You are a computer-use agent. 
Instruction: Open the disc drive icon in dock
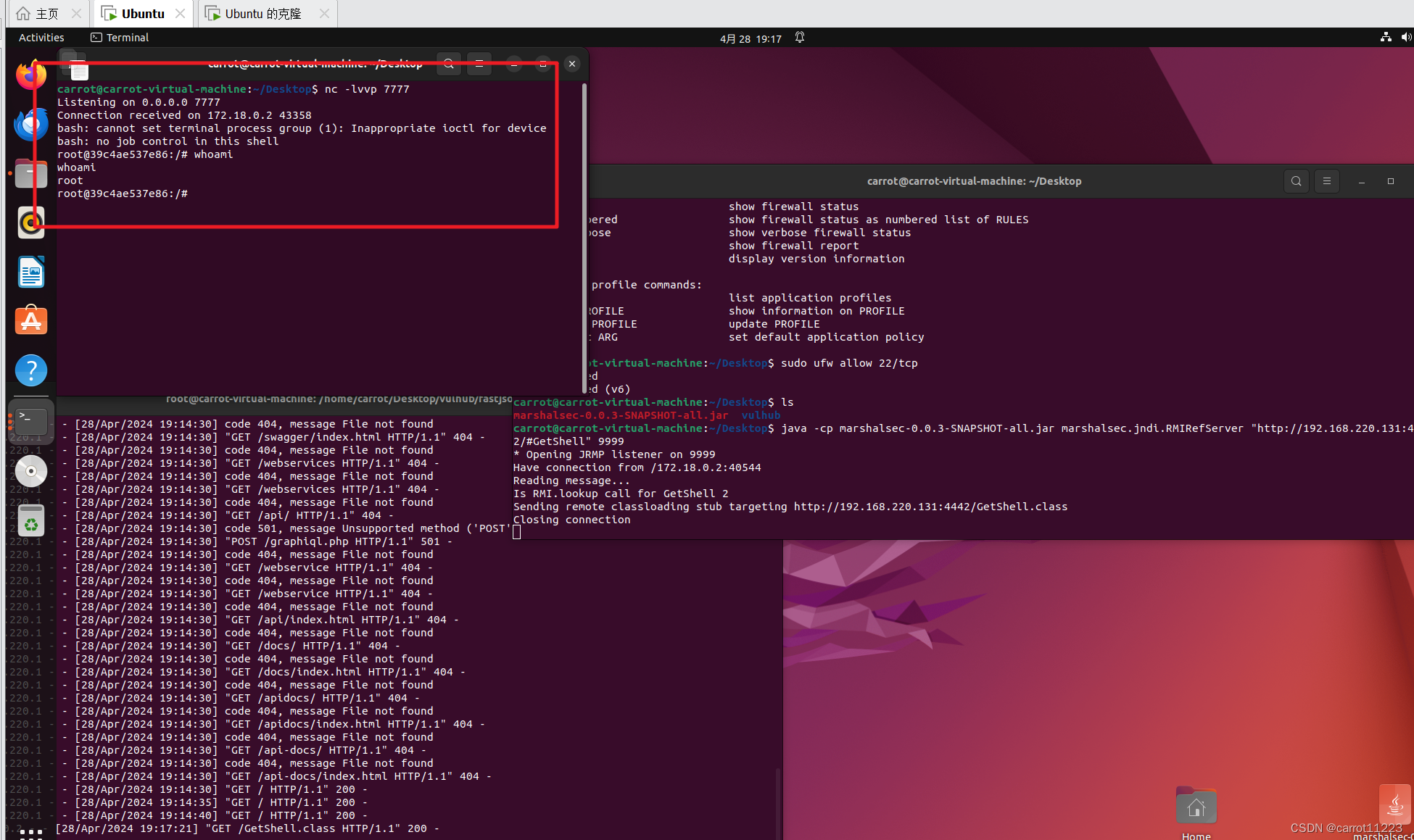(31, 471)
